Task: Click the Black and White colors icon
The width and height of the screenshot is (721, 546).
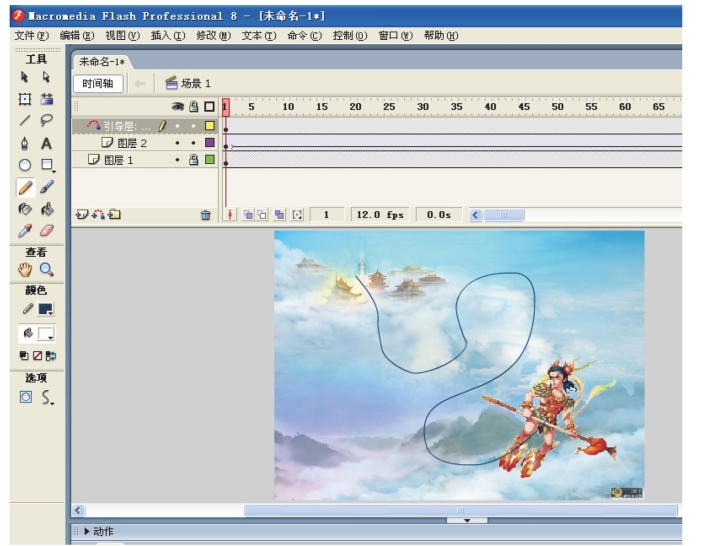Action: point(24,356)
